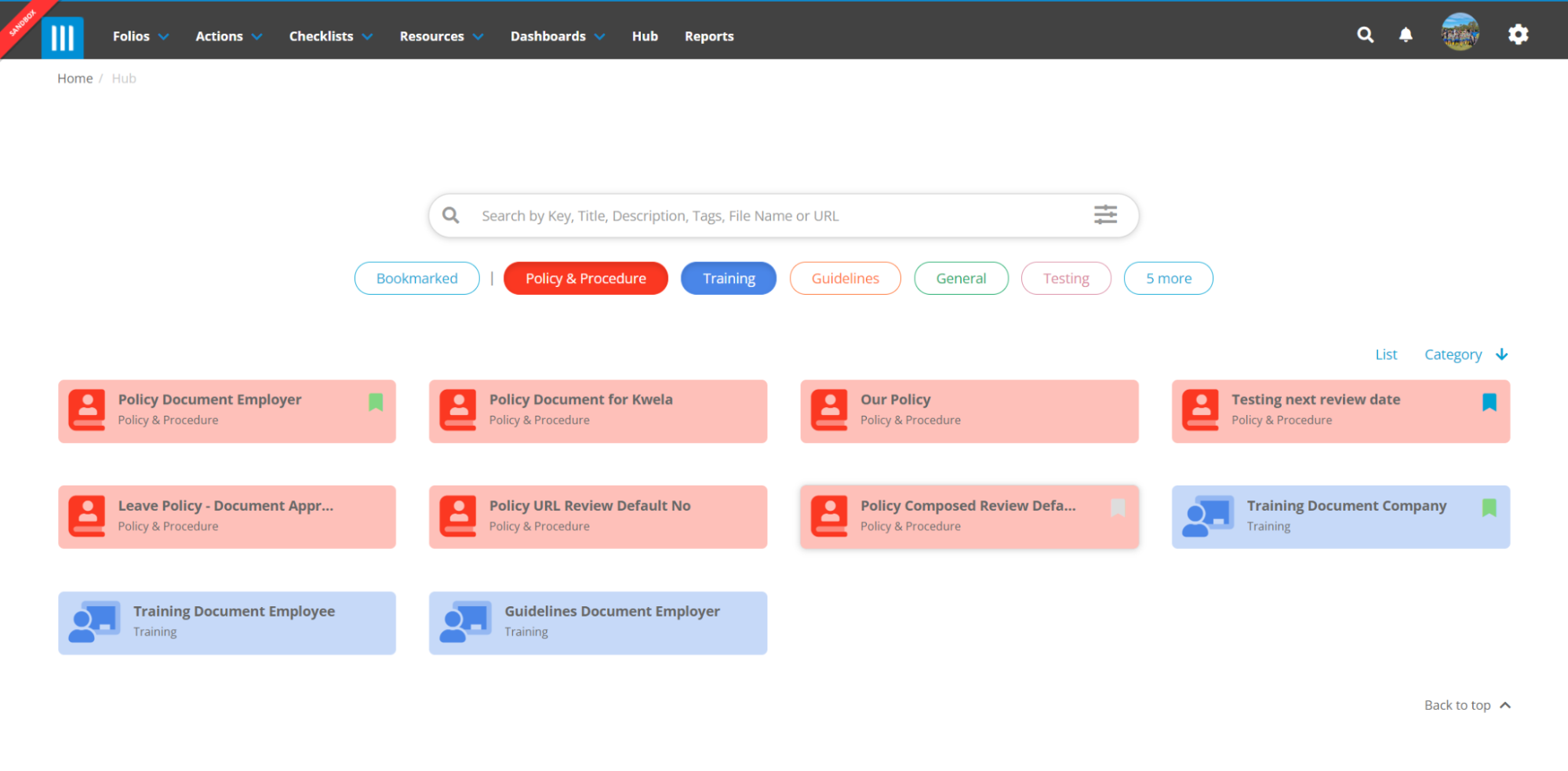Open the Reports menu item
The width and height of the screenshot is (1568, 771).
pos(709,36)
